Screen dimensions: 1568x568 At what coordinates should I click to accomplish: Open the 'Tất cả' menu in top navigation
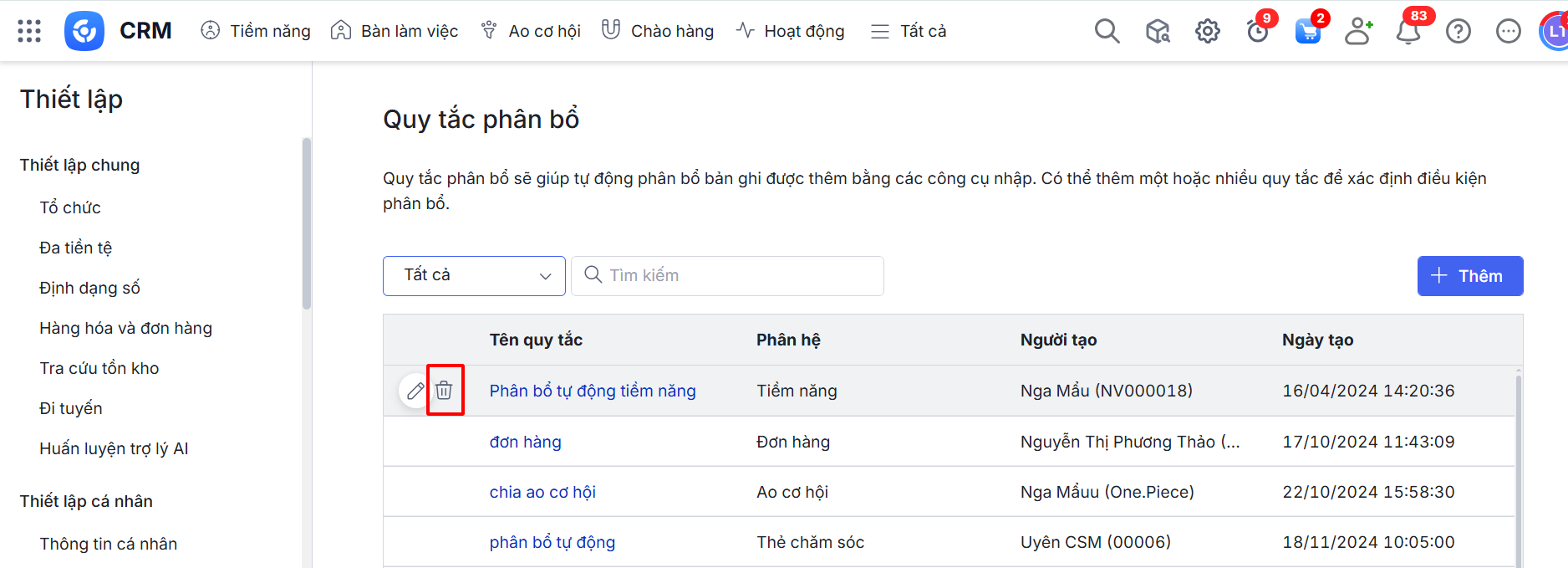coord(909,31)
